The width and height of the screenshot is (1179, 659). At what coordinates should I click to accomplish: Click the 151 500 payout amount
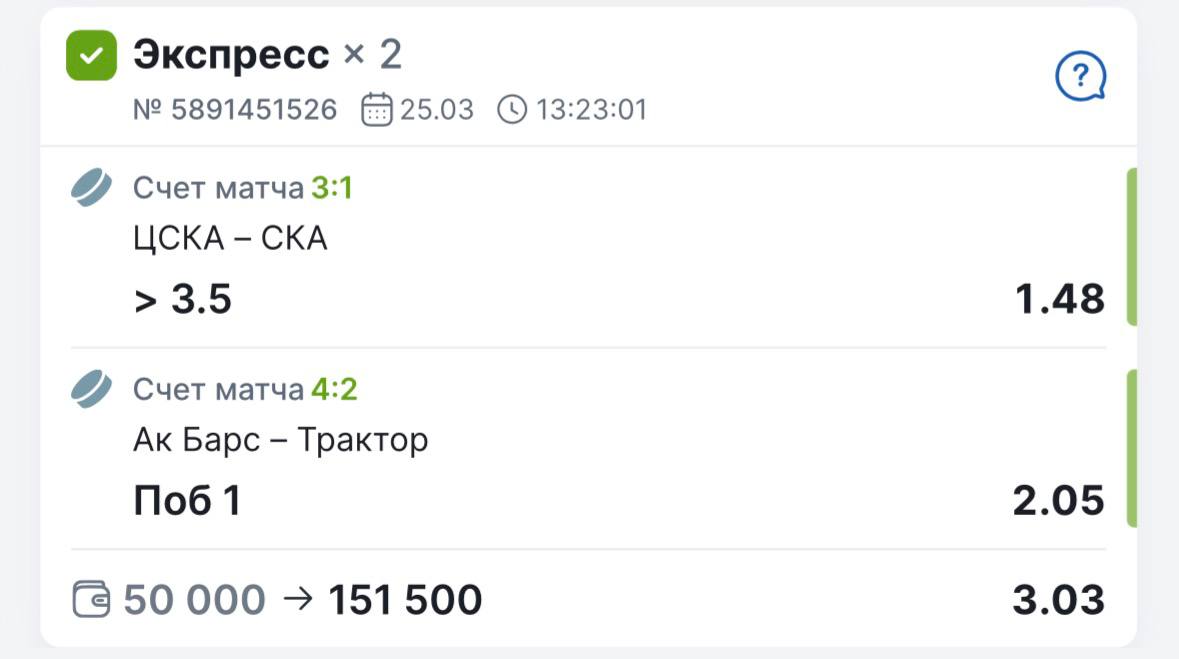[405, 600]
